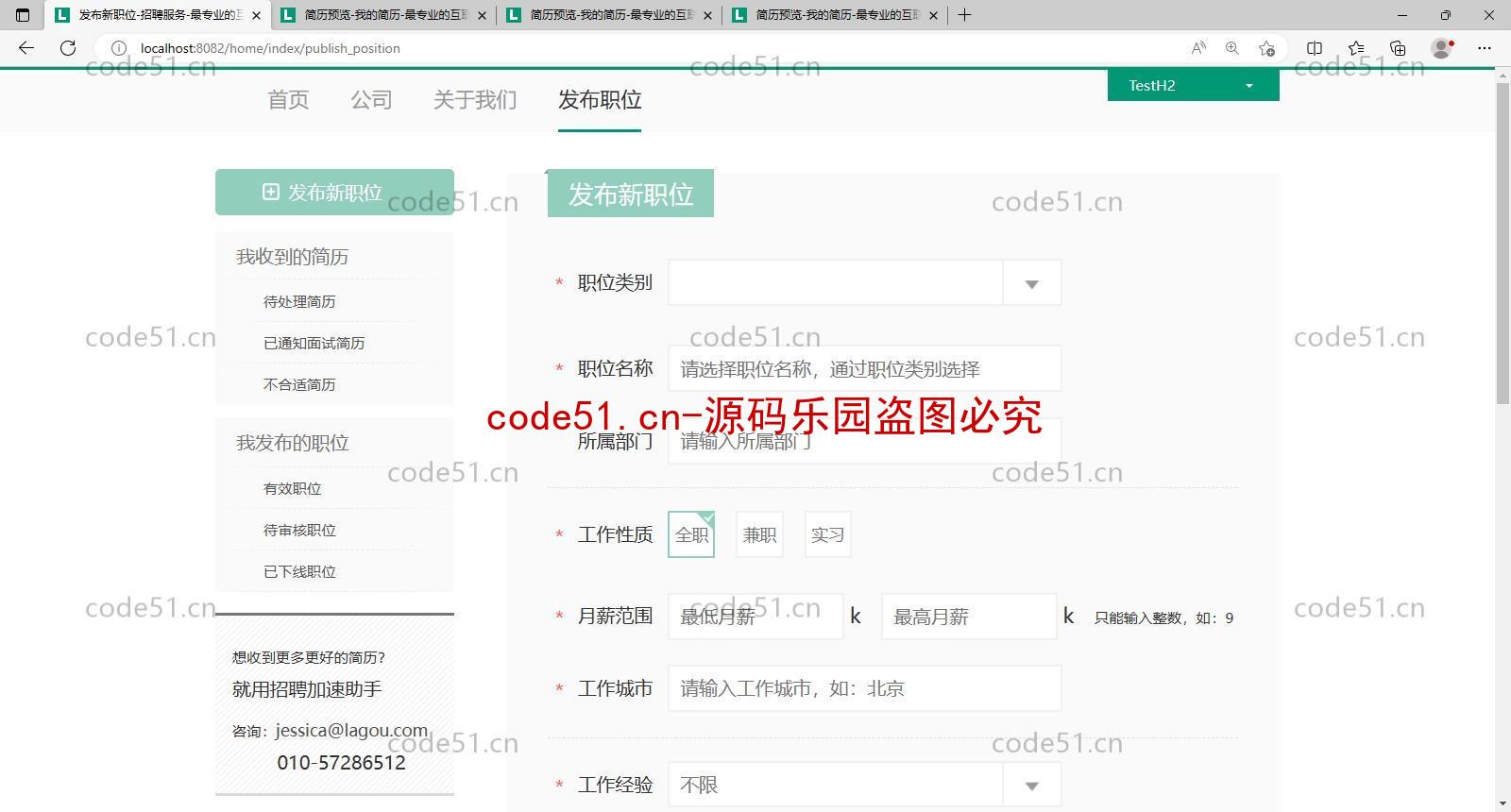The image size is (1511, 812).
Task: Select 全职 work type option
Action: 691,534
